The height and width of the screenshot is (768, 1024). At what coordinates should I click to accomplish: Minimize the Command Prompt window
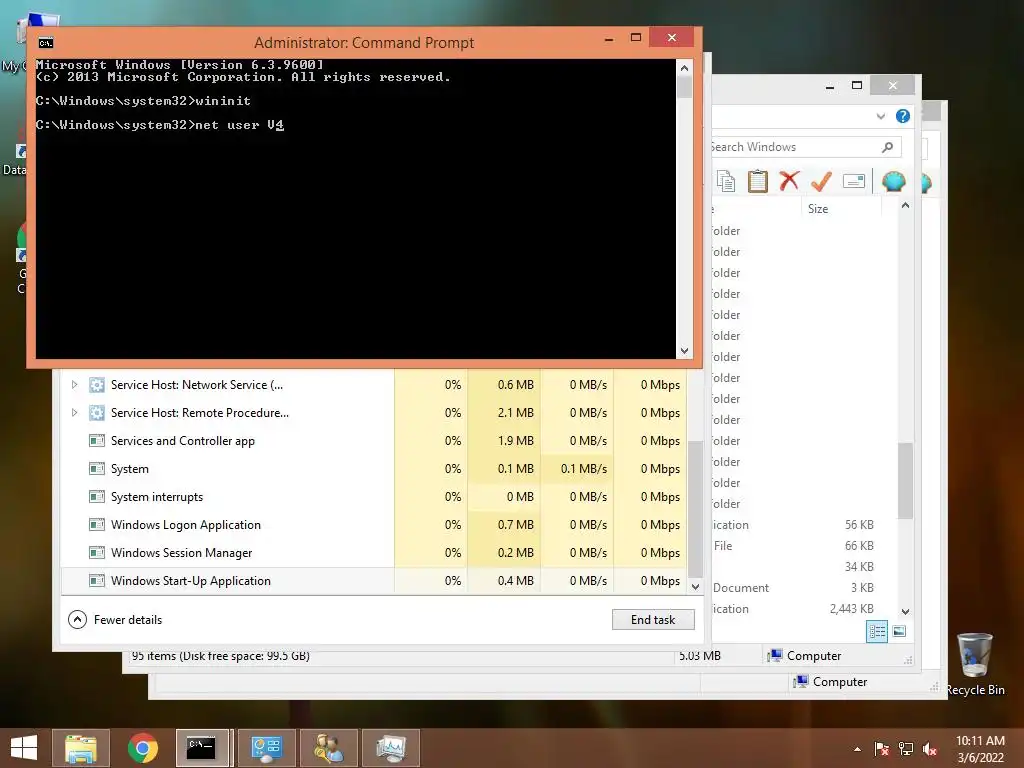coord(609,38)
